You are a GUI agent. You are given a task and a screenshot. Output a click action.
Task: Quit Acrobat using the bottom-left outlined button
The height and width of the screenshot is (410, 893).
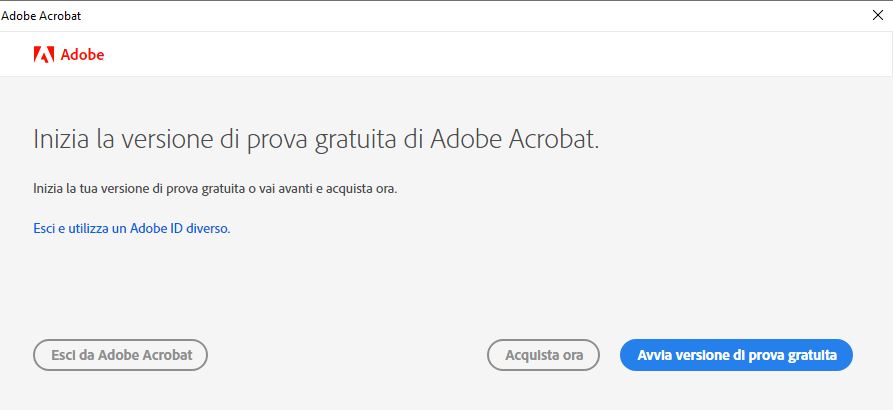point(121,355)
